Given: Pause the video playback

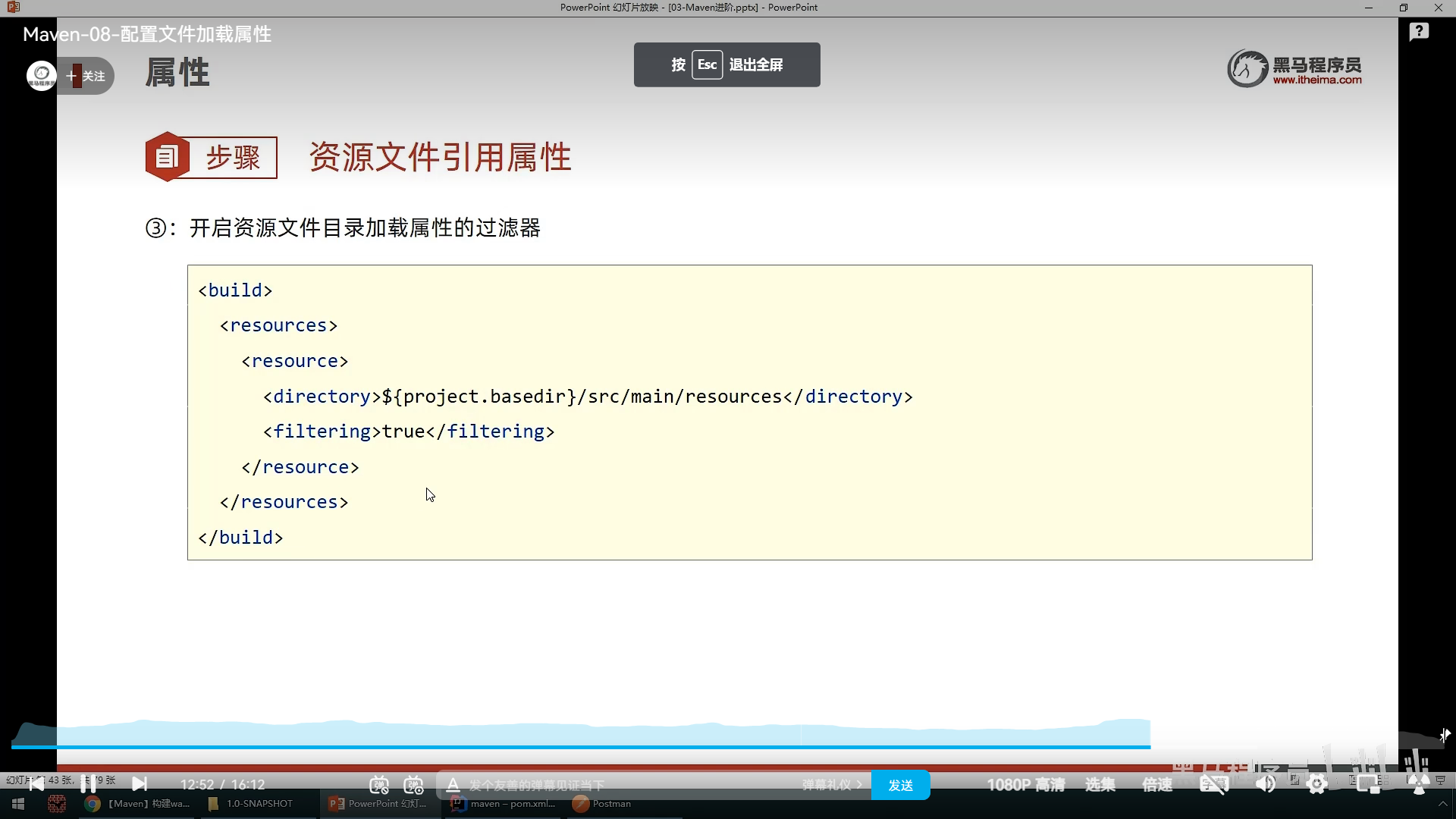Looking at the screenshot, I should (x=88, y=783).
